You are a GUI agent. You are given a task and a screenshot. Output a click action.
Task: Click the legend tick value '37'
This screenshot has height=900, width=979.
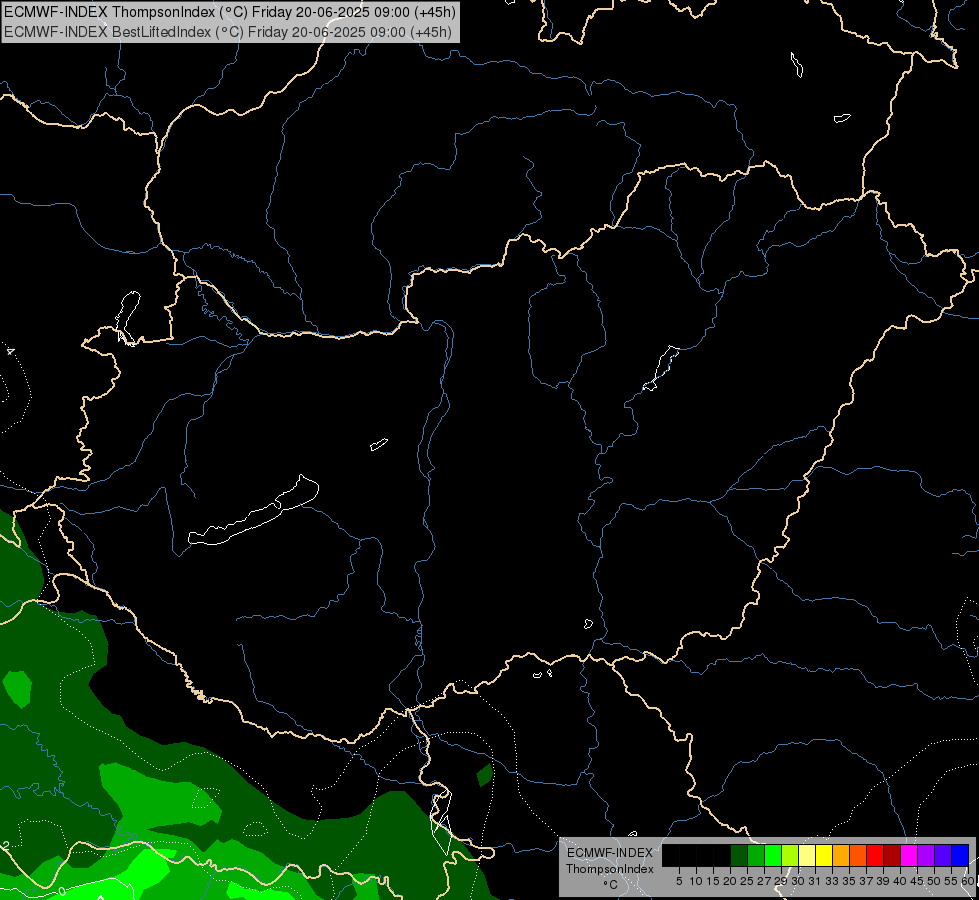point(865,881)
